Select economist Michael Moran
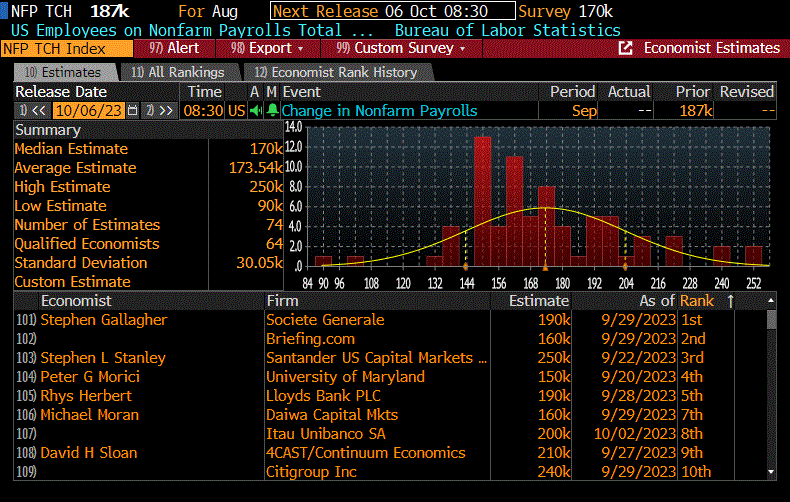790x502 pixels. point(90,415)
